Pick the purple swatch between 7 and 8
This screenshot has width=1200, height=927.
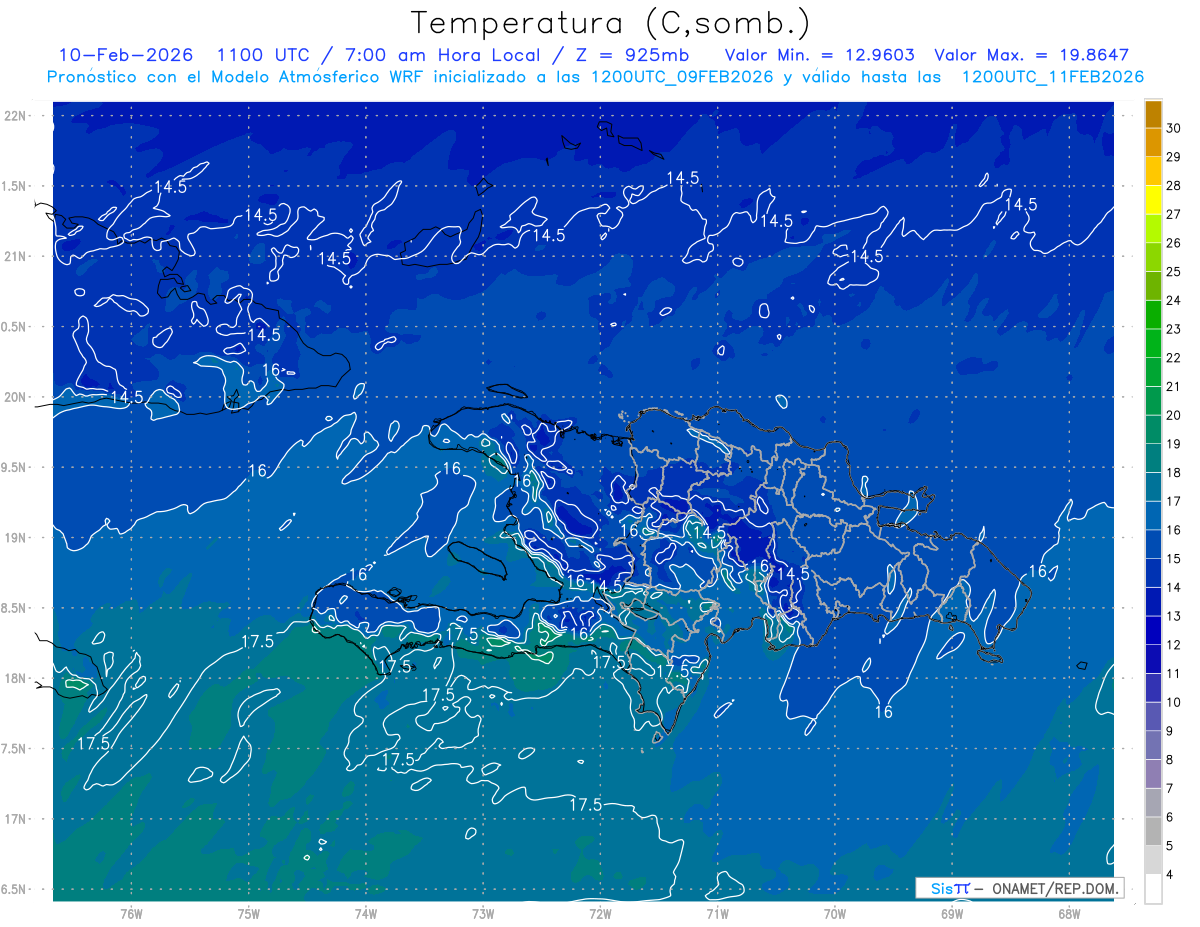(1153, 775)
